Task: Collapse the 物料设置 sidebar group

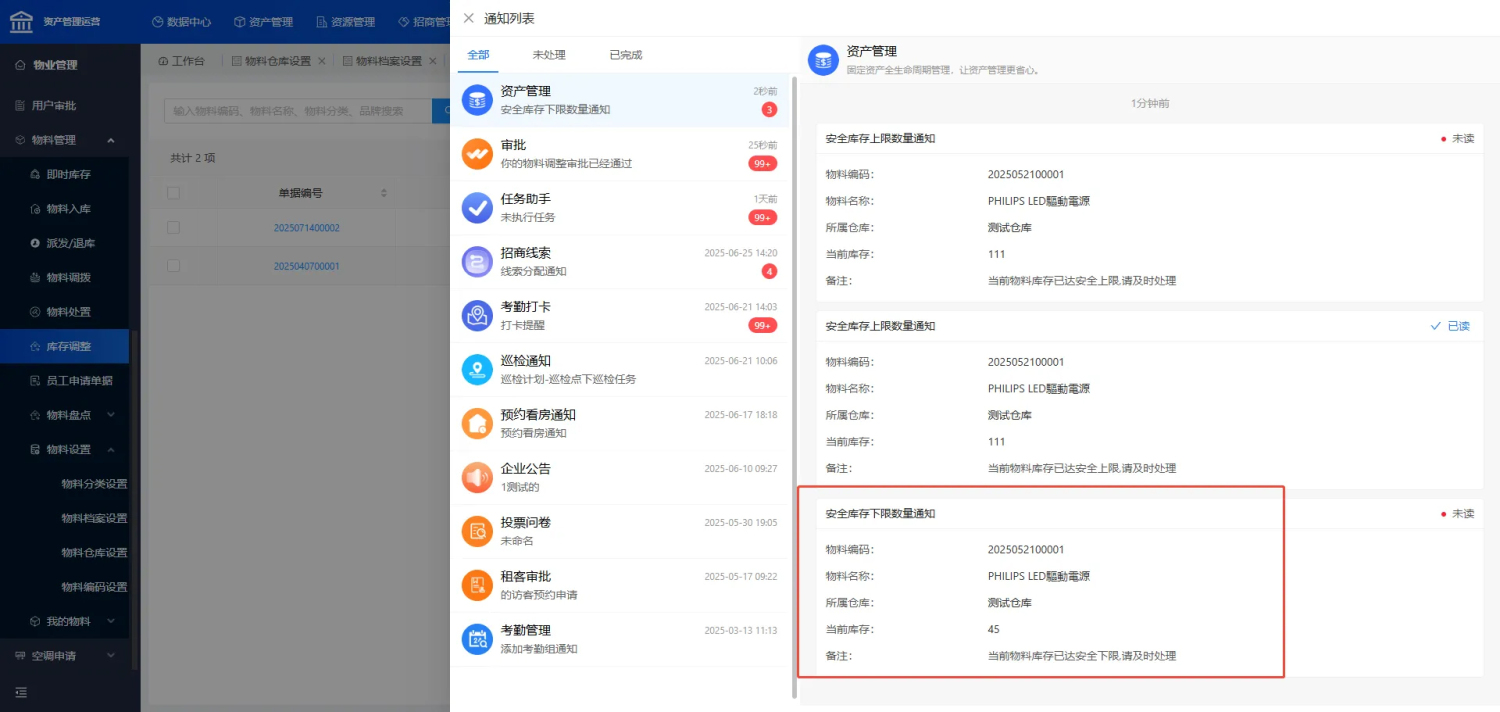Action: pos(110,449)
